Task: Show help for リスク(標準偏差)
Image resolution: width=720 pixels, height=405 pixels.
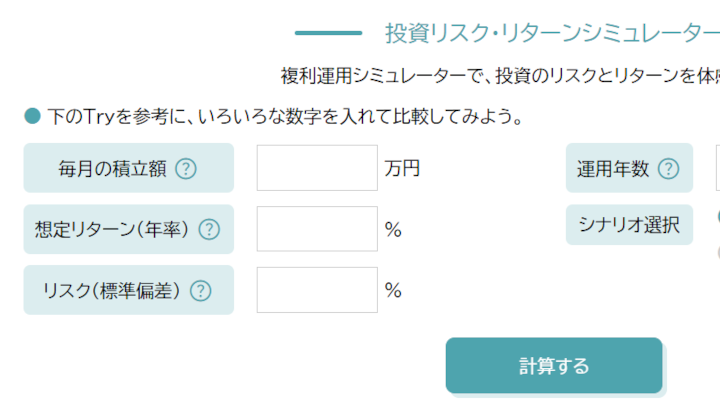Action: click(x=201, y=291)
